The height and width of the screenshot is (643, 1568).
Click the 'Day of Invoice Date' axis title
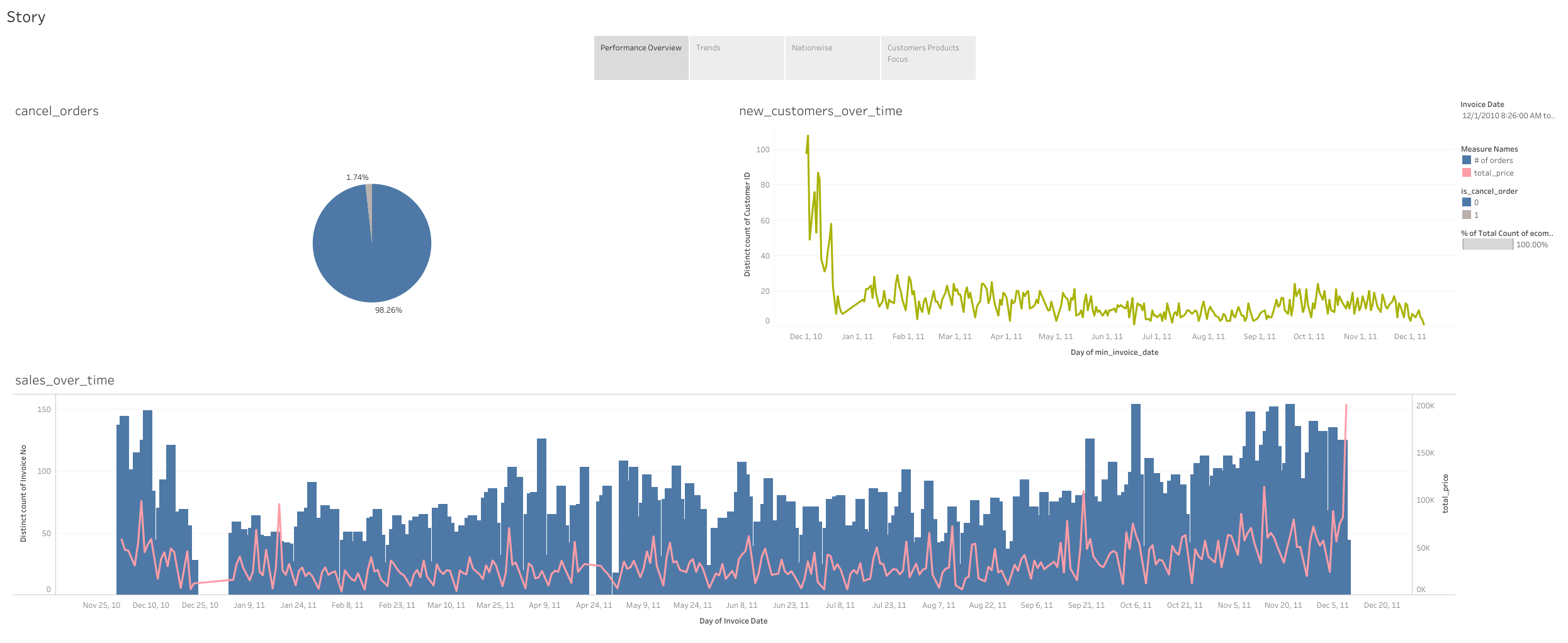[x=733, y=621]
